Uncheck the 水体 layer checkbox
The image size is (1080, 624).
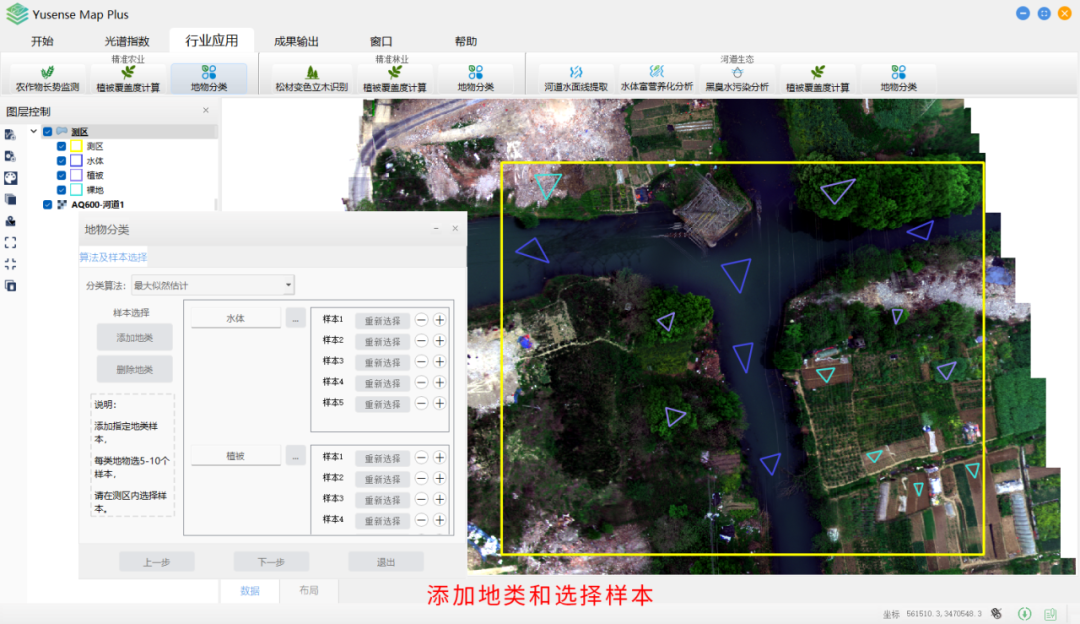coord(62,160)
